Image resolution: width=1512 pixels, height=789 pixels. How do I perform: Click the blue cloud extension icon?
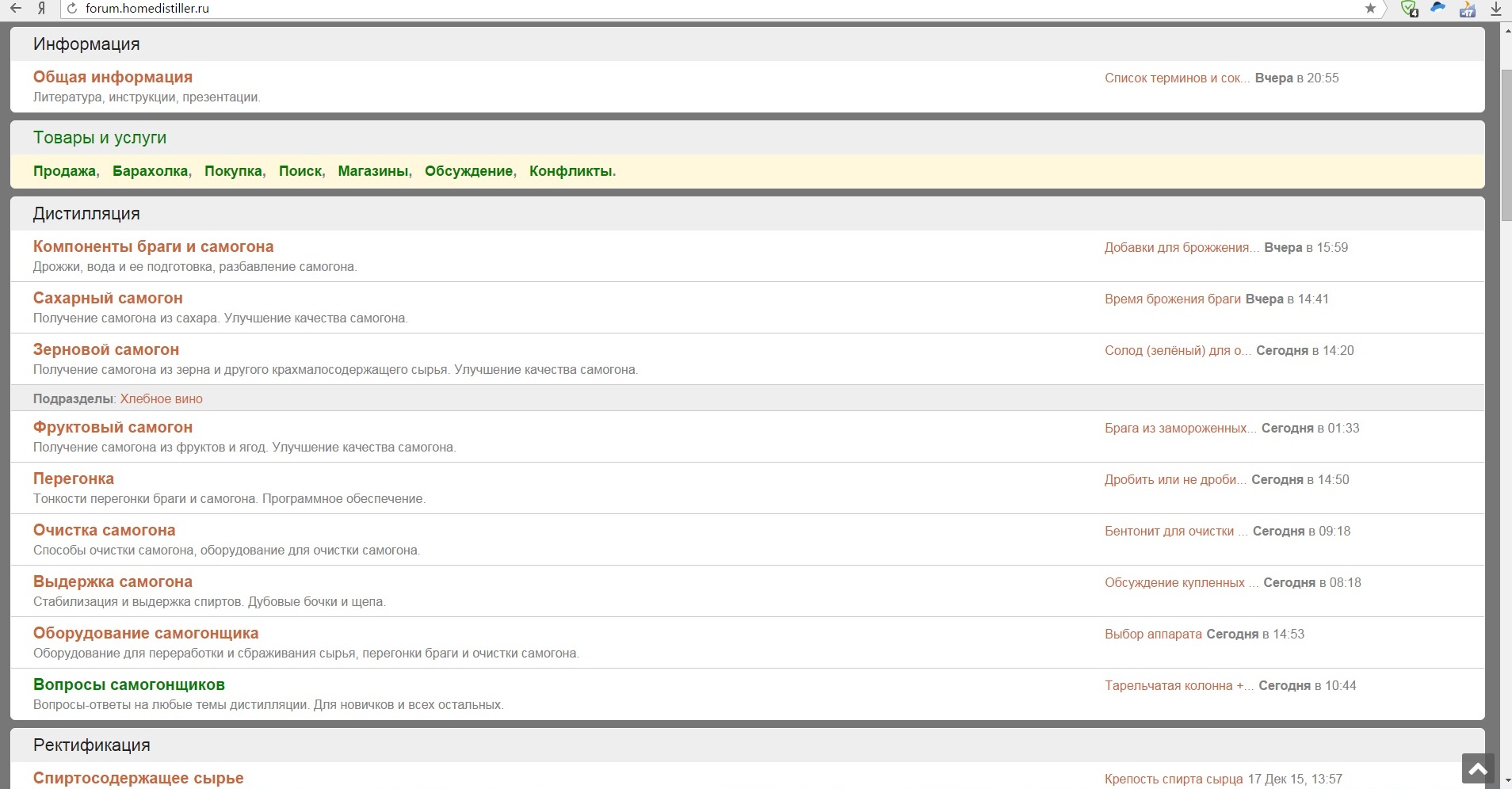1438,8
